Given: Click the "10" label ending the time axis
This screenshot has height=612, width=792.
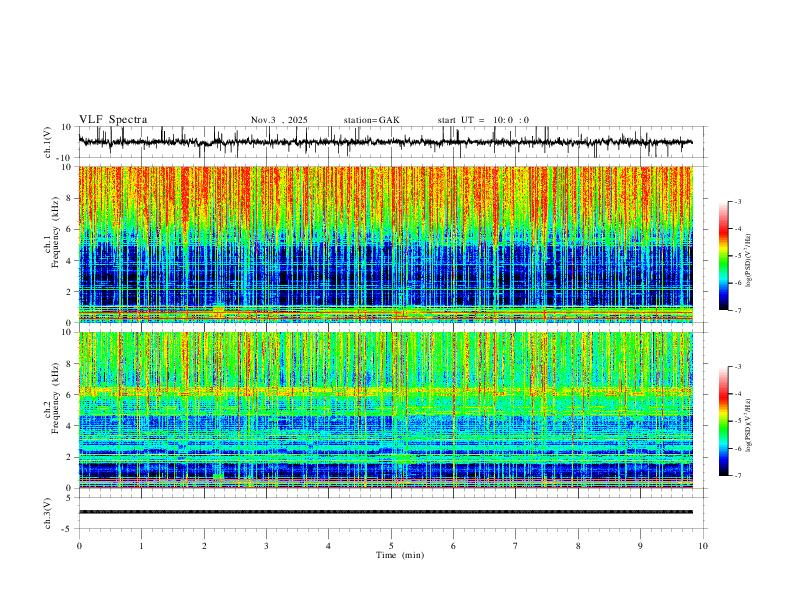Looking at the screenshot, I should pos(703,546).
